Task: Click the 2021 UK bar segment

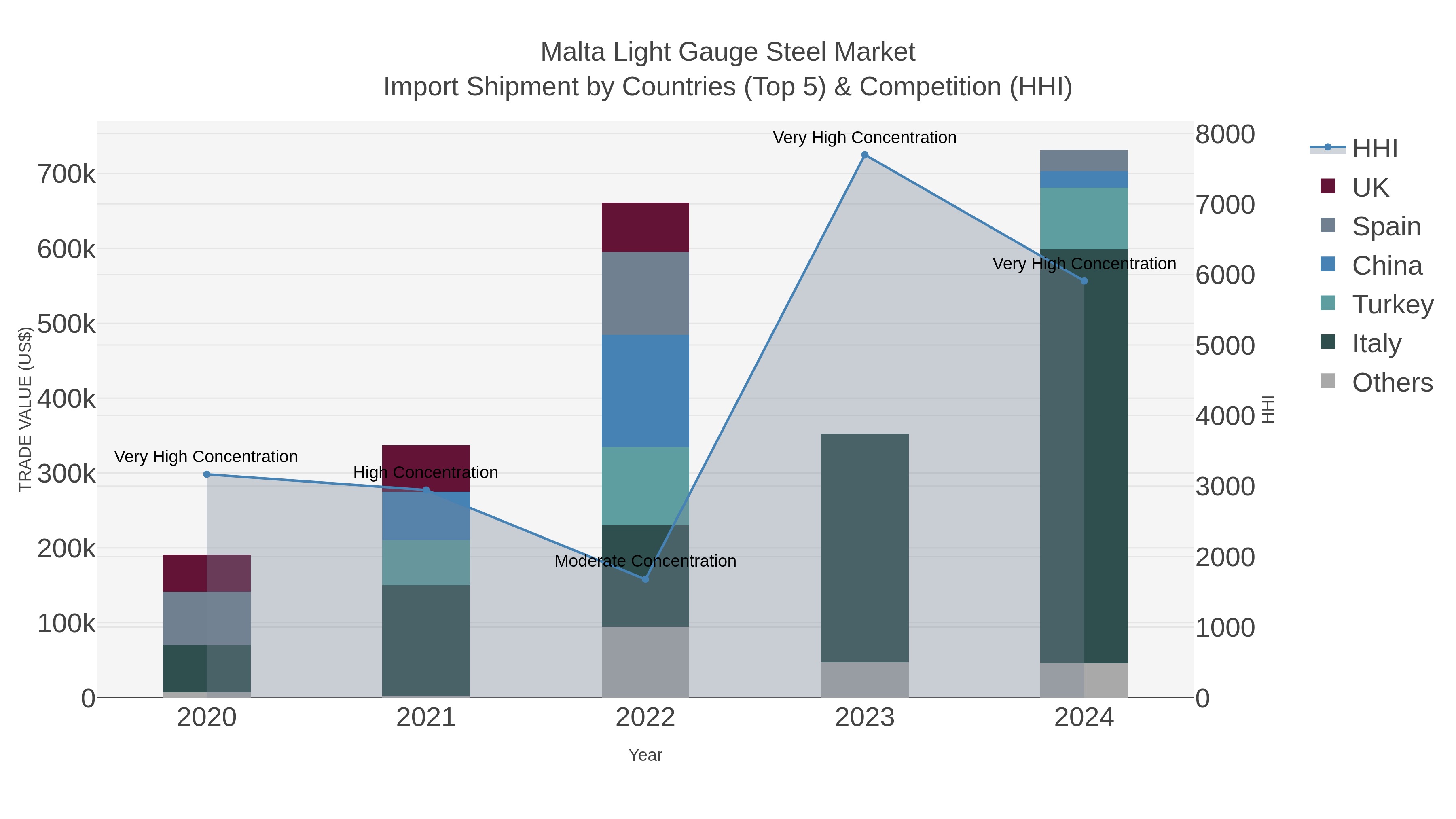Action: click(426, 469)
